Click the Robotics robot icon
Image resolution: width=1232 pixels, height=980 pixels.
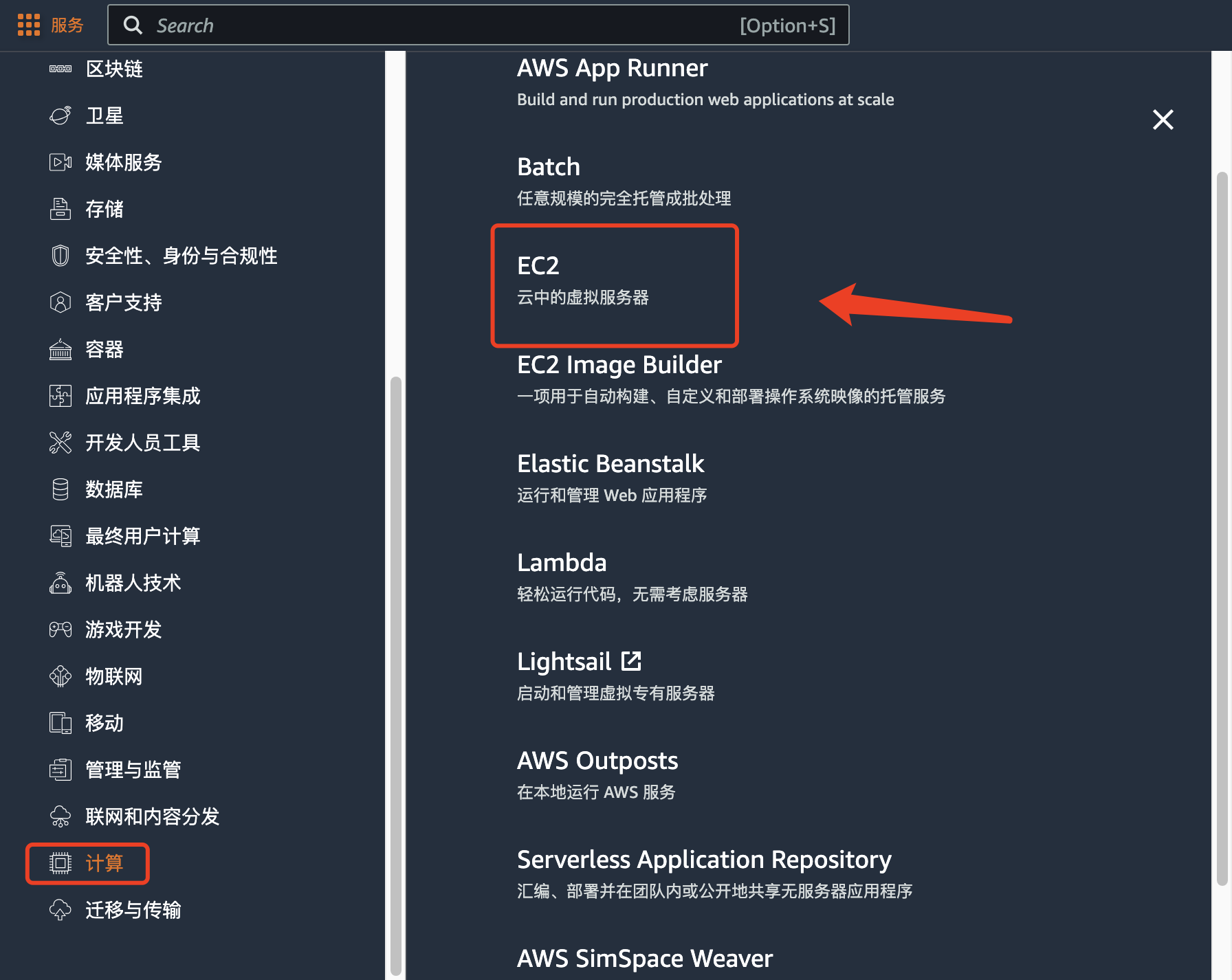click(60, 583)
